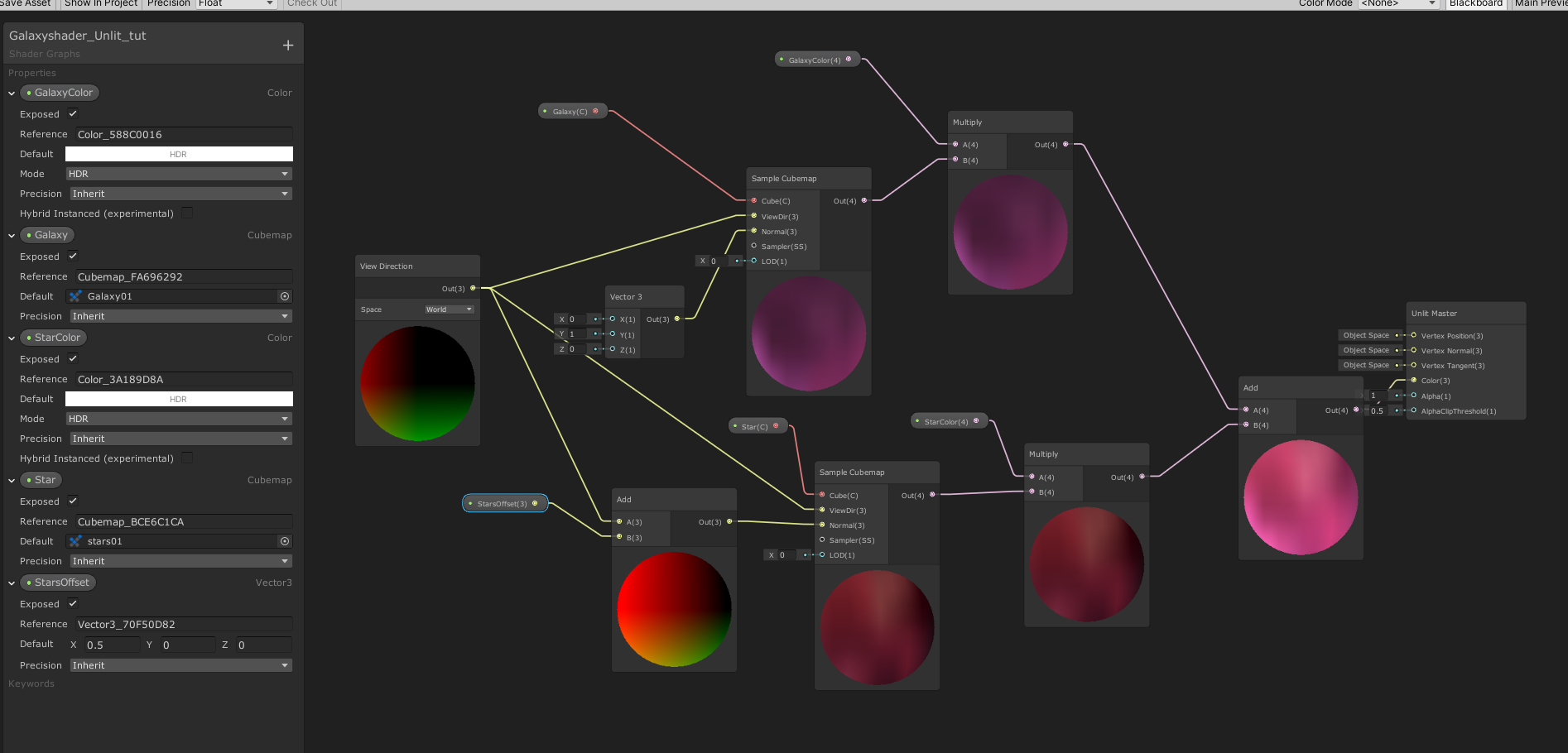Click the Show In Project button

(x=100, y=3)
